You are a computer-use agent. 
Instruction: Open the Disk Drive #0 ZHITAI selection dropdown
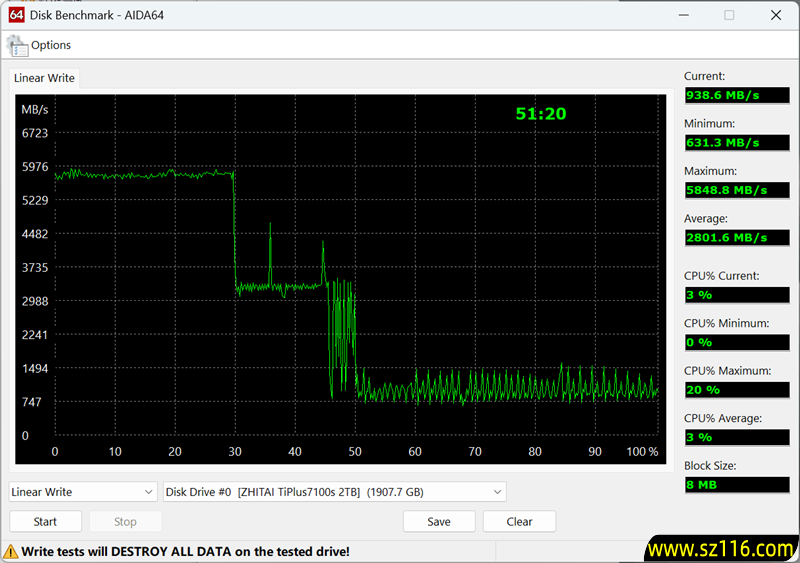(x=335, y=492)
